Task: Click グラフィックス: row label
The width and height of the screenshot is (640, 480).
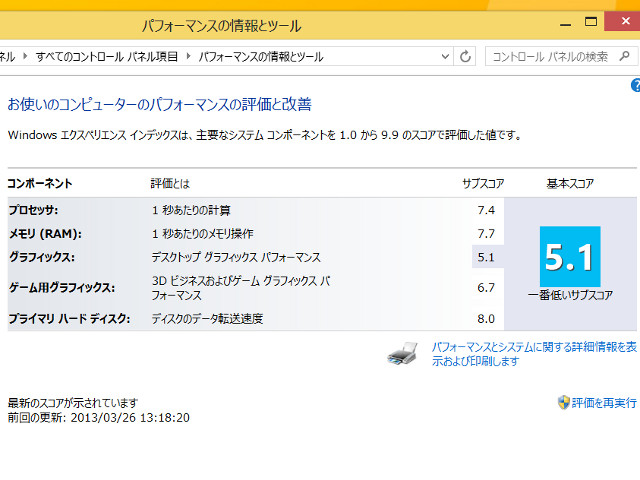Action: [42, 257]
